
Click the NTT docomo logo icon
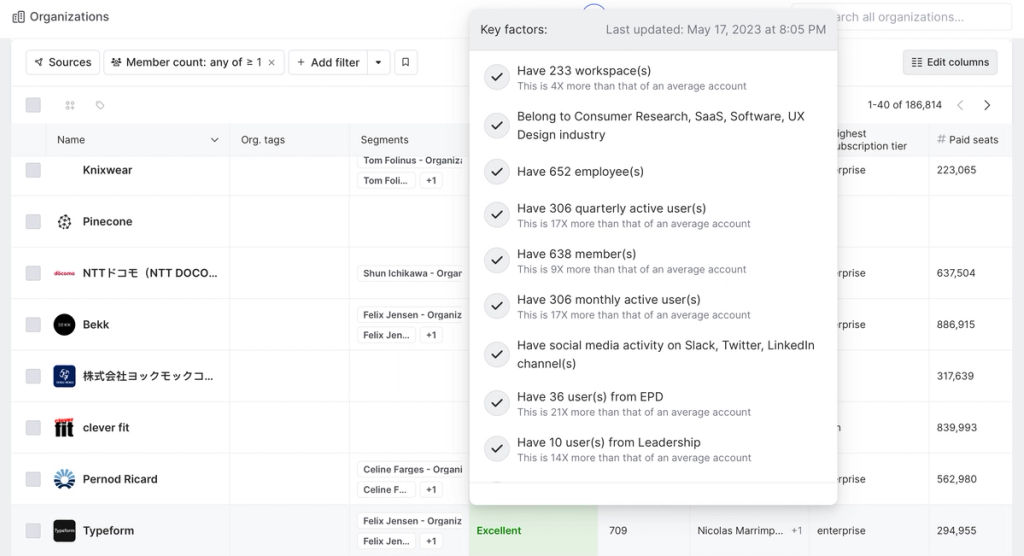pos(64,273)
